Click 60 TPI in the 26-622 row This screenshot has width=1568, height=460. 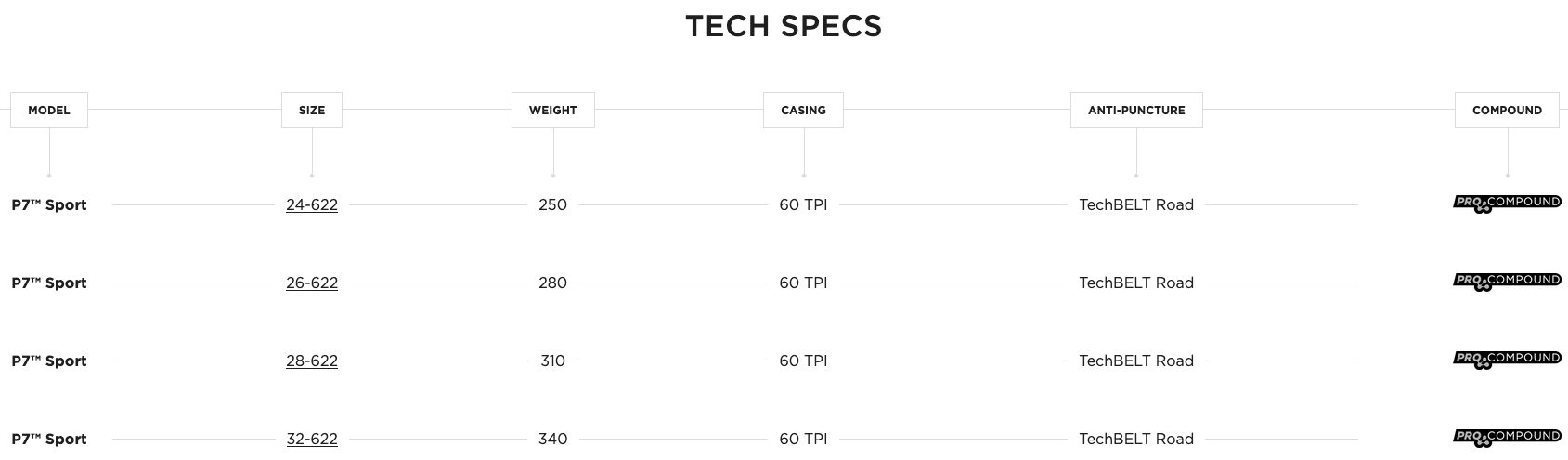coord(803,283)
